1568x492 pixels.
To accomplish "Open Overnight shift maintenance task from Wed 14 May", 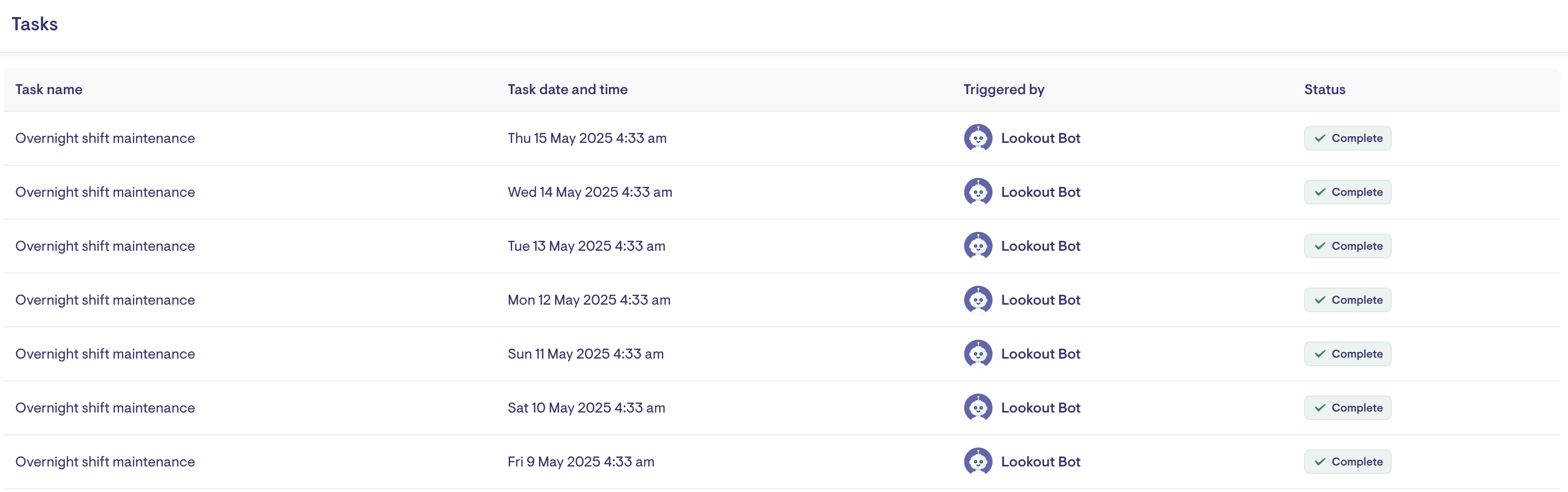I will (105, 193).
